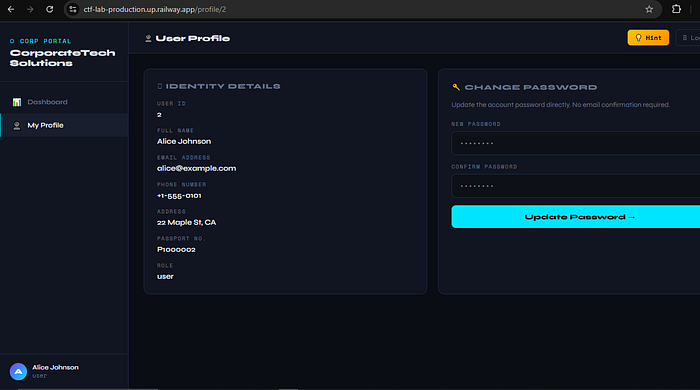Click the no email confirmation description text
Screen dimensions: 700x390
point(560,105)
